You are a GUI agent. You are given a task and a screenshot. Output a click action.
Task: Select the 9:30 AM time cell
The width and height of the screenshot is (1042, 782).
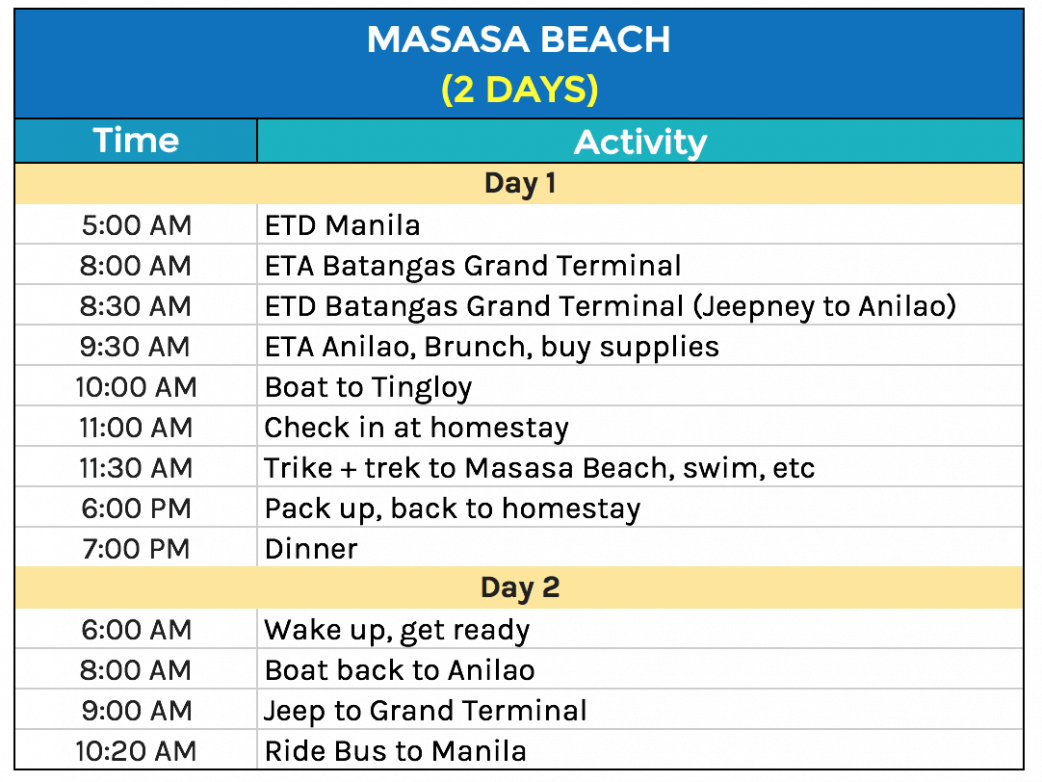click(136, 347)
